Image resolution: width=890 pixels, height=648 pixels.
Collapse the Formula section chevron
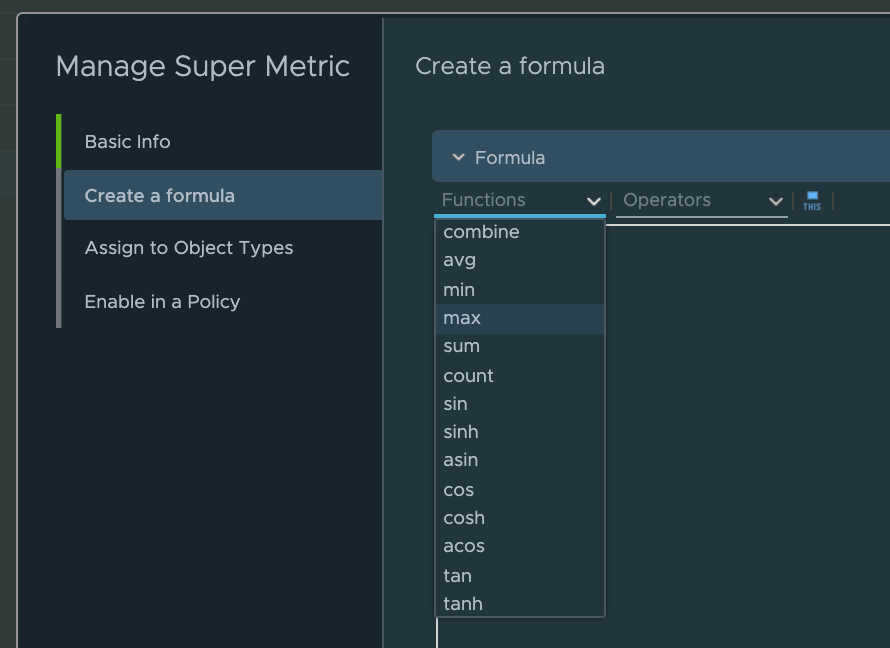point(458,157)
